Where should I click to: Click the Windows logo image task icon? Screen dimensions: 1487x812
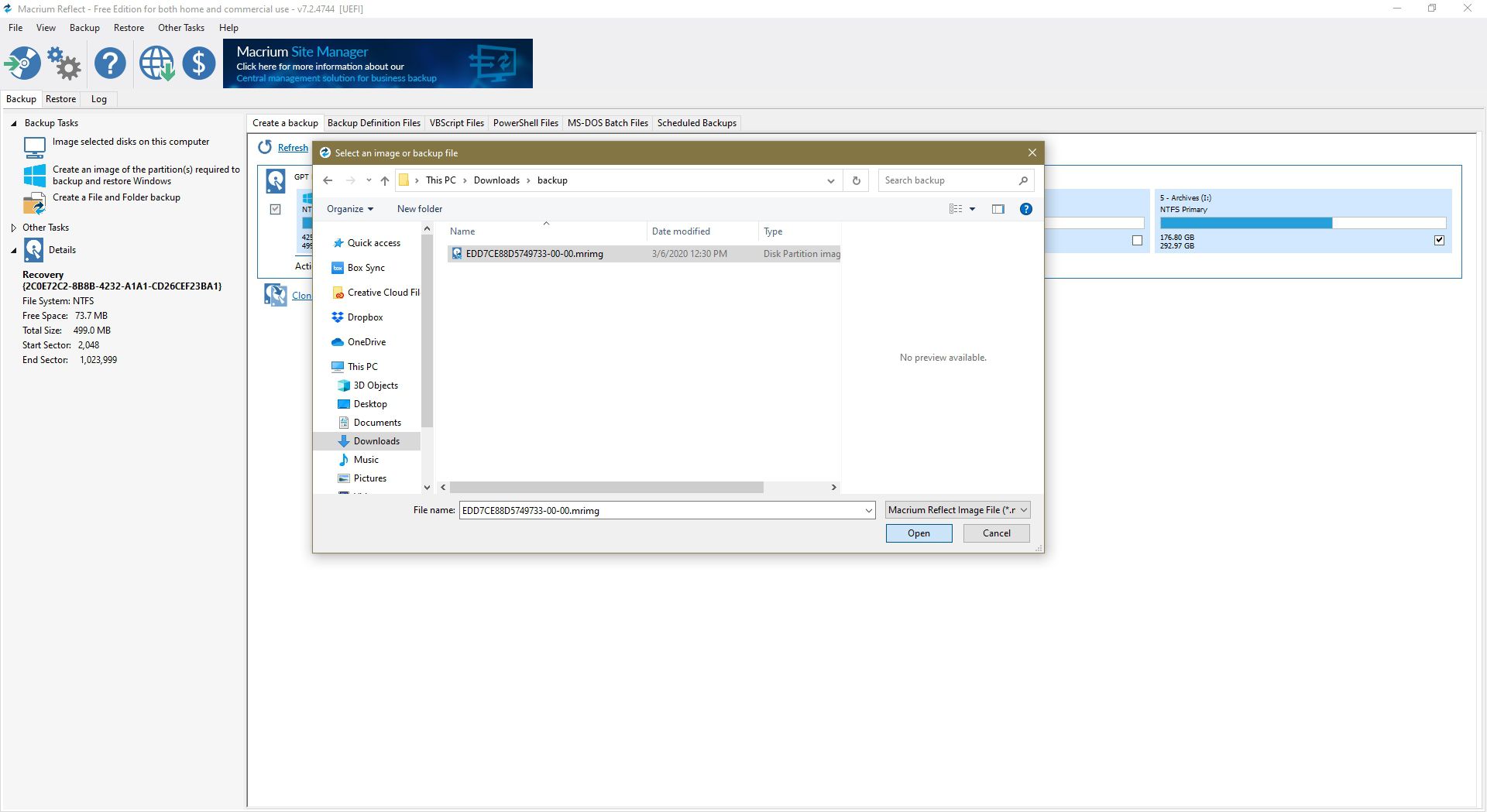tap(34, 175)
